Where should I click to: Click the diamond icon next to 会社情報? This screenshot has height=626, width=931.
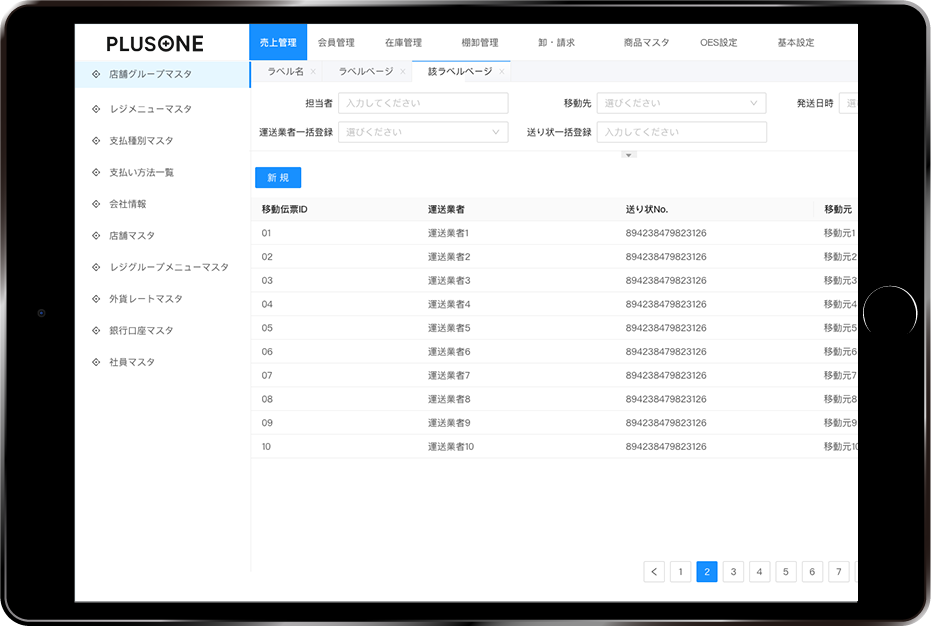pyautogui.click(x=96, y=204)
